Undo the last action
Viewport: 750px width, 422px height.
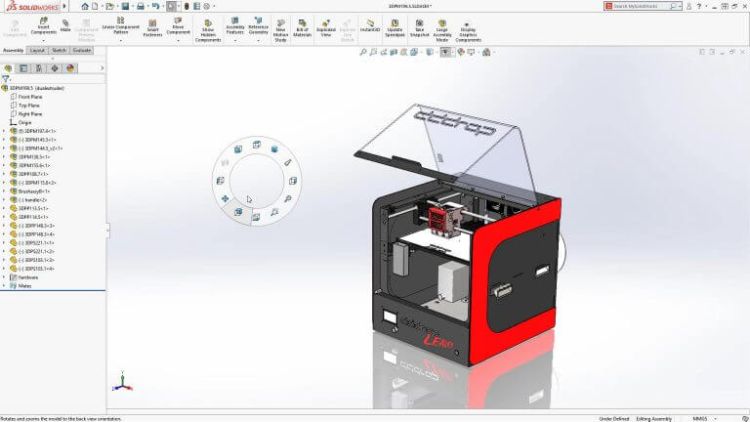[155, 6]
